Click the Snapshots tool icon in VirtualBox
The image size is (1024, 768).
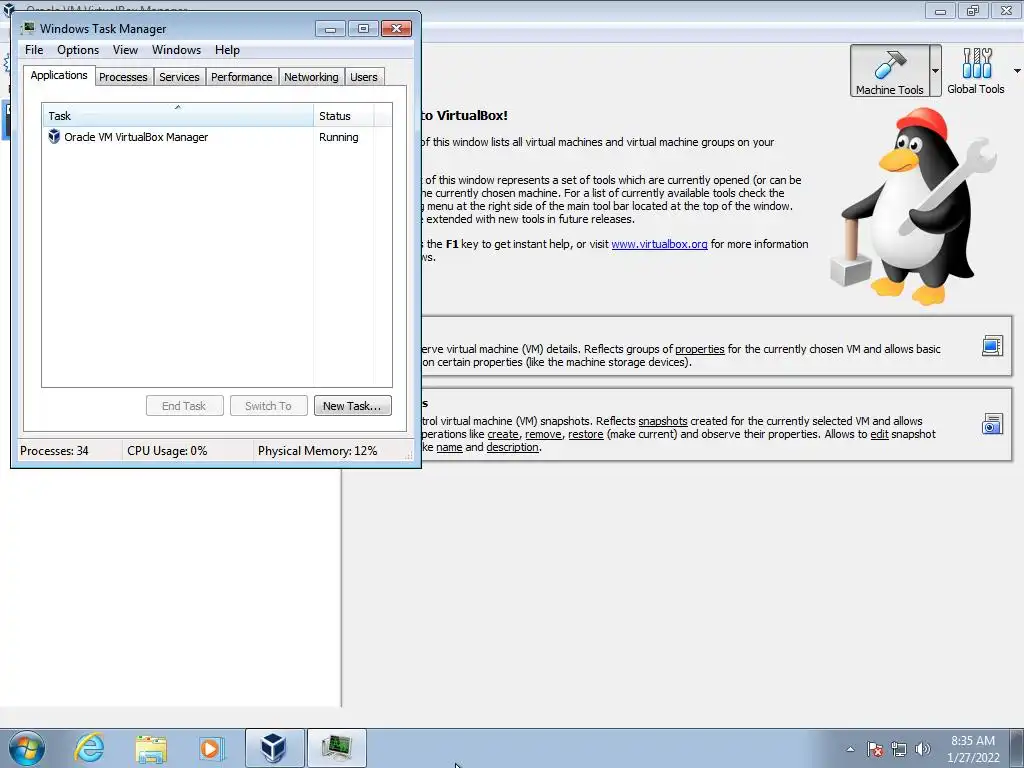[x=992, y=424]
